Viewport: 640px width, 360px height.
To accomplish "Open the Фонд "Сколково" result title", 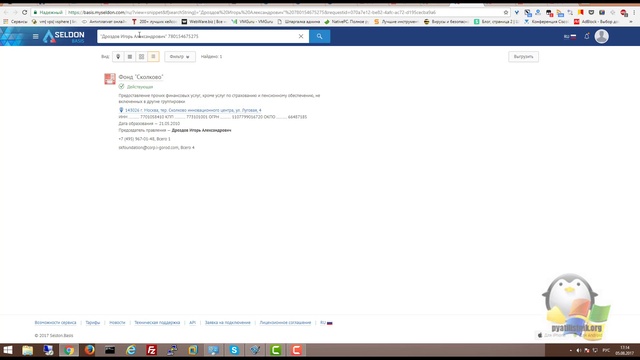I will tap(141, 77).
